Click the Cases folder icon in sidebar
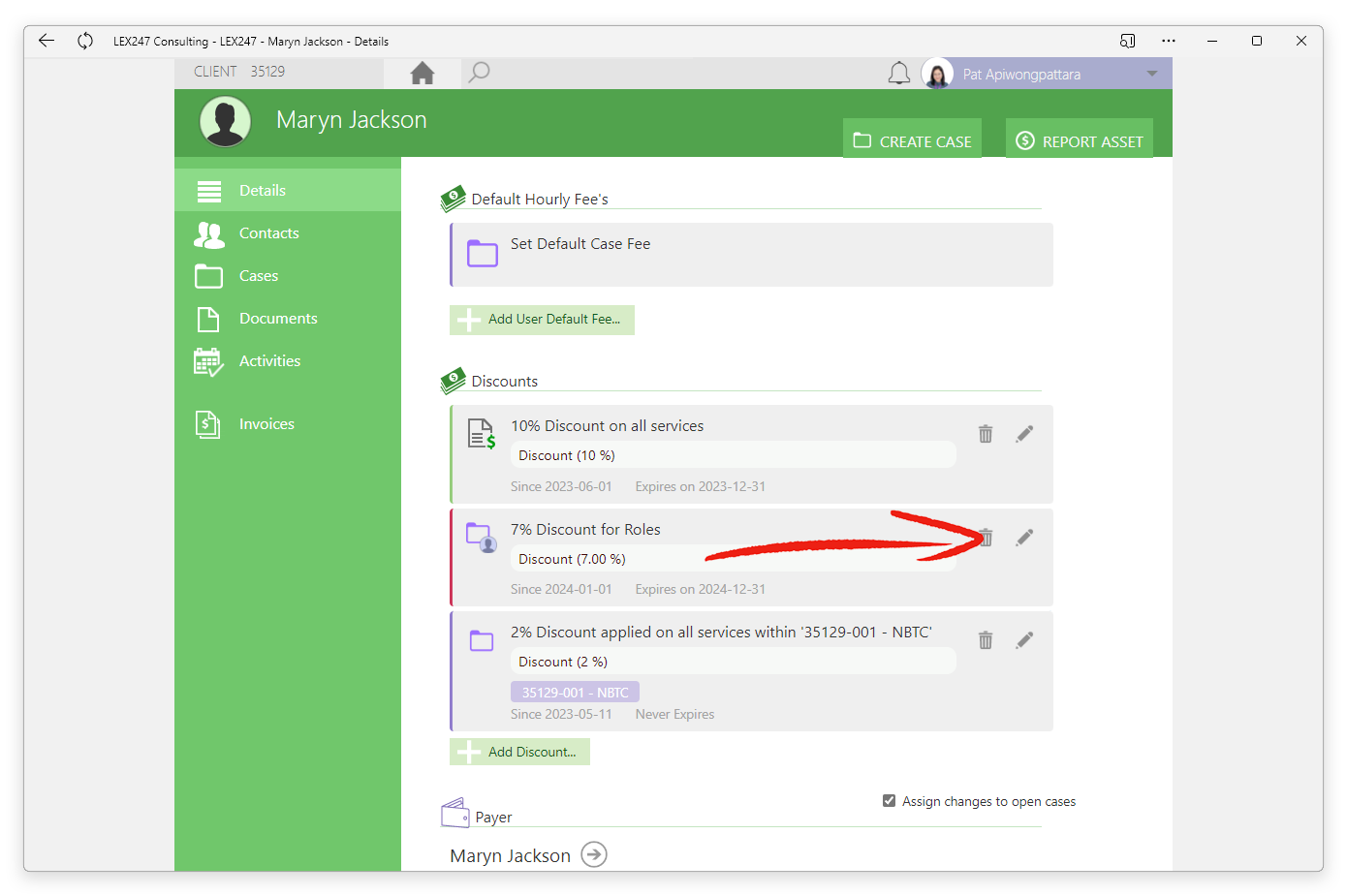Image resolution: width=1347 pixels, height=896 pixels. [x=208, y=276]
